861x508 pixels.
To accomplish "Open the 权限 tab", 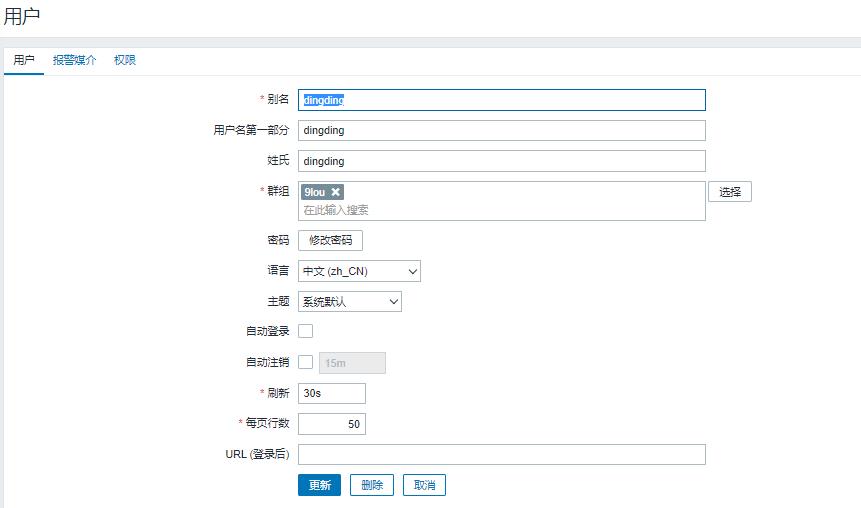I will [125, 60].
